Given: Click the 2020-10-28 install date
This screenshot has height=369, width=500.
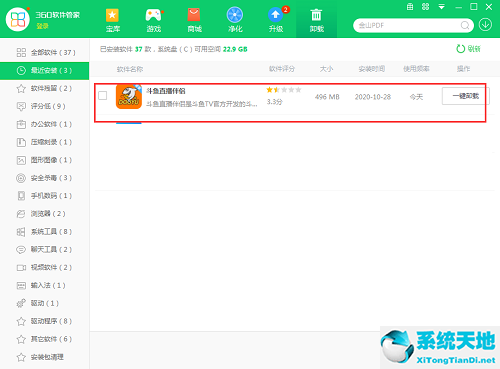Looking at the screenshot, I should [x=373, y=97].
